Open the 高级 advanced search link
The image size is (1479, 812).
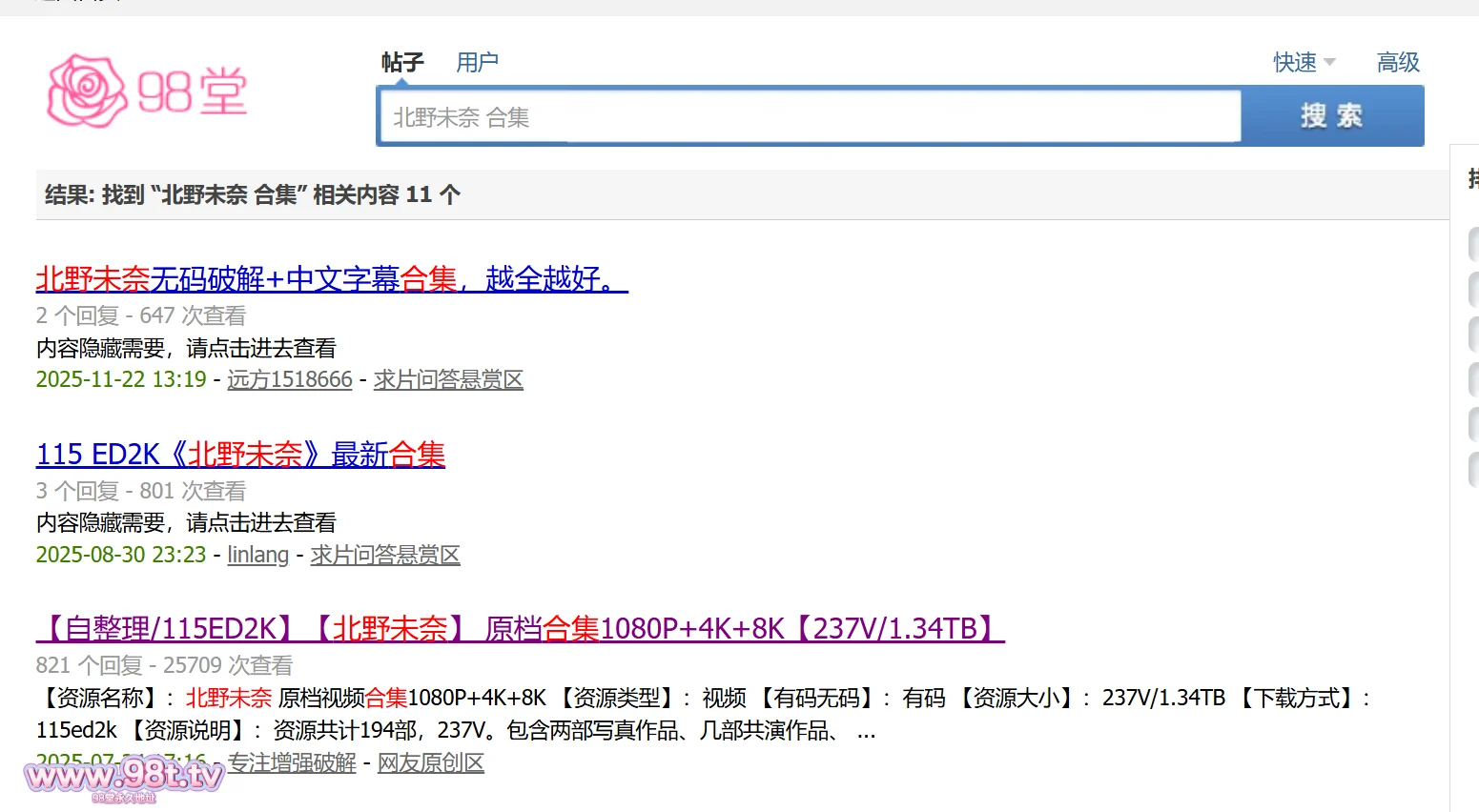[x=1398, y=63]
